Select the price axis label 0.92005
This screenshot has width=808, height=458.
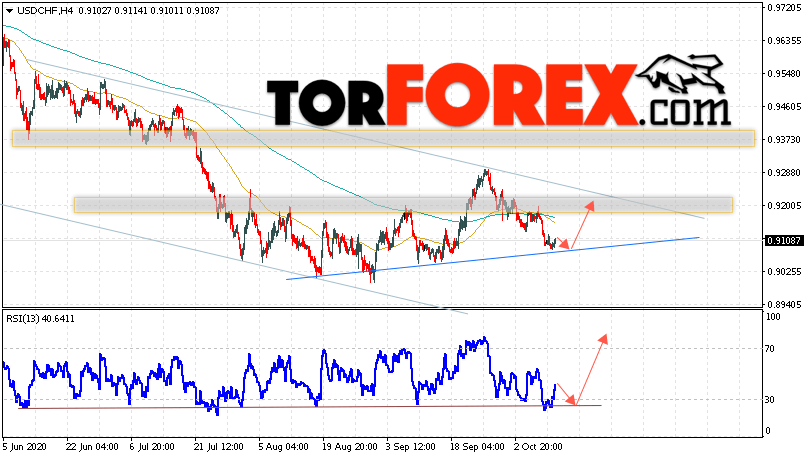click(784, 206)
